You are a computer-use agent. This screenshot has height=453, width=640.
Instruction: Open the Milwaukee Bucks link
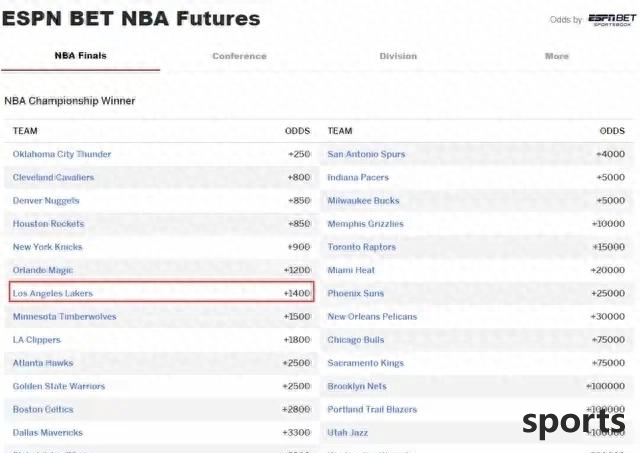pos(363,200)
